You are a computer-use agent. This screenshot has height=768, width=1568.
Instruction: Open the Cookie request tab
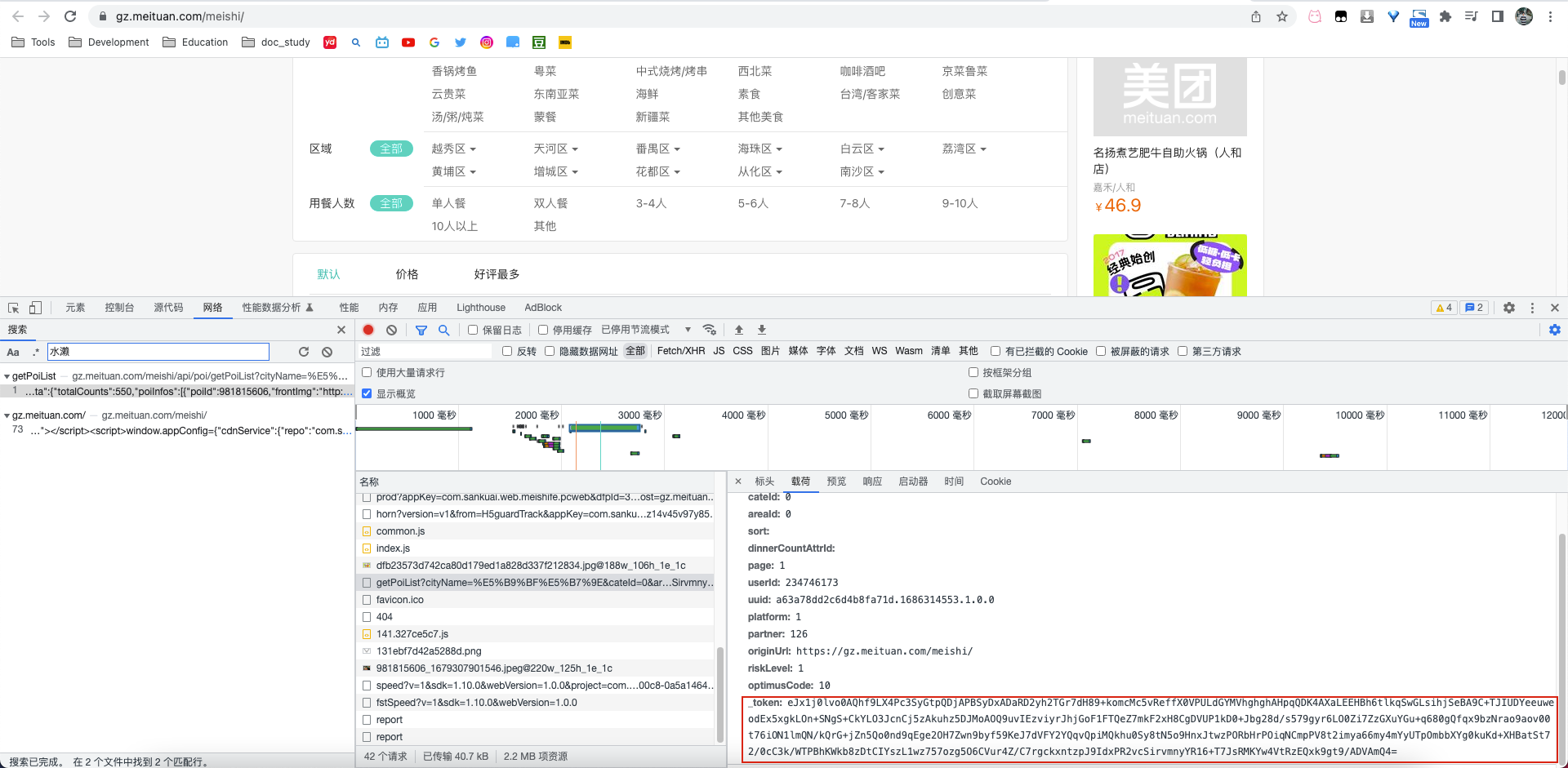click(996, 482)
